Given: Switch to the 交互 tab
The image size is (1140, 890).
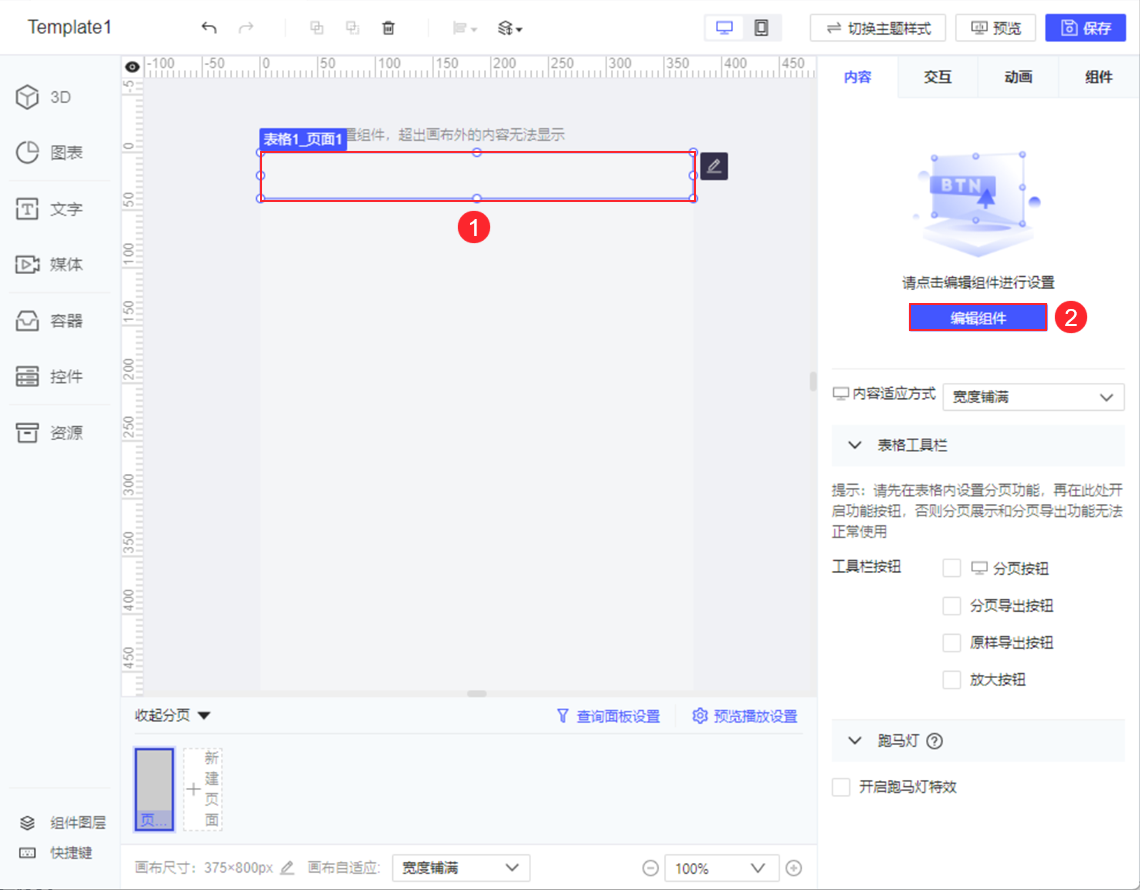Looking at the screenshot, I should [x=937, y=76].
